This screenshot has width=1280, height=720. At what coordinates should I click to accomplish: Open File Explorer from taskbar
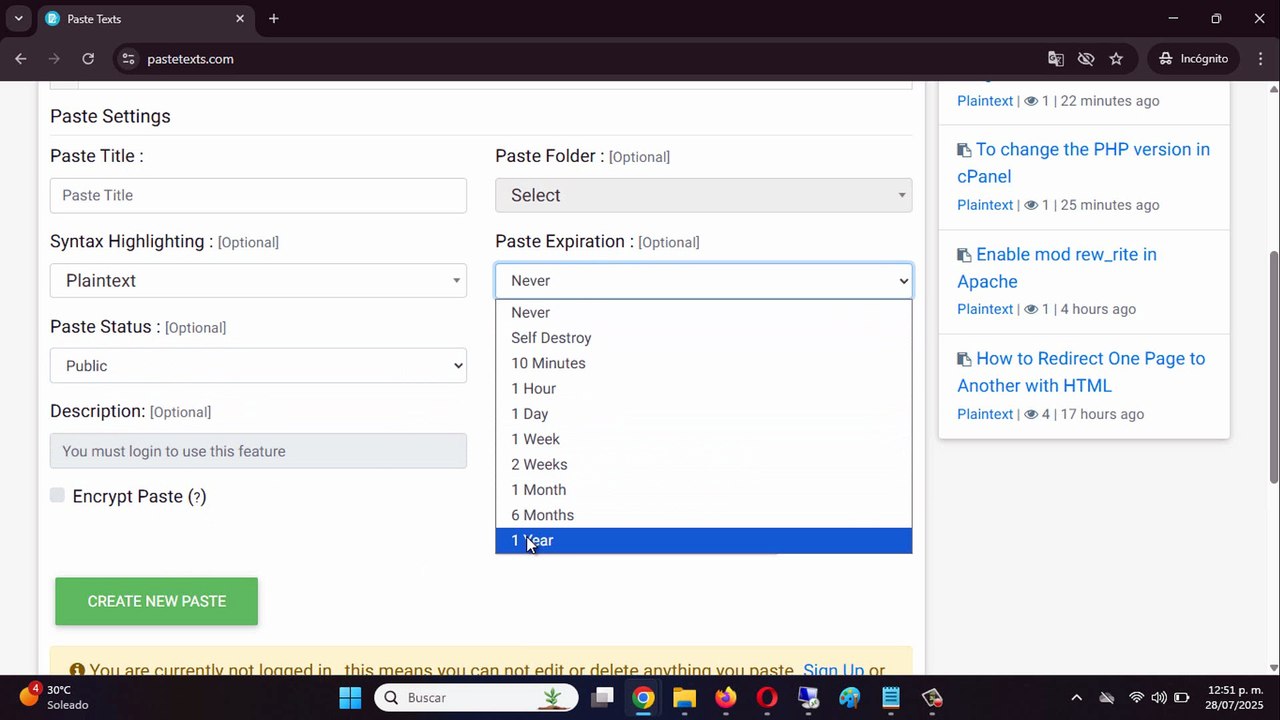(684, 697)
